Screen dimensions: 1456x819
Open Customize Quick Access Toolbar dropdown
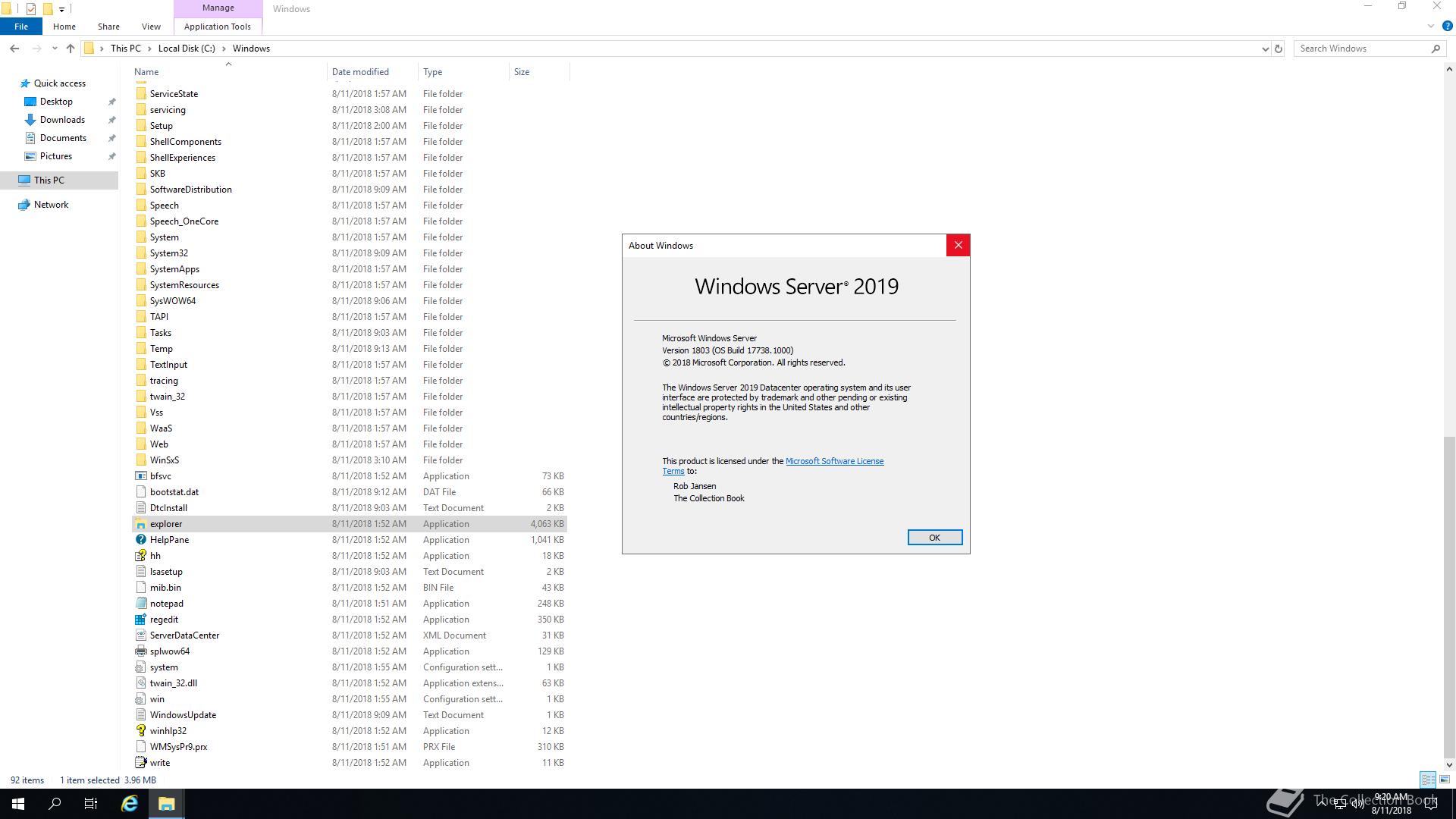click(61, 9)
